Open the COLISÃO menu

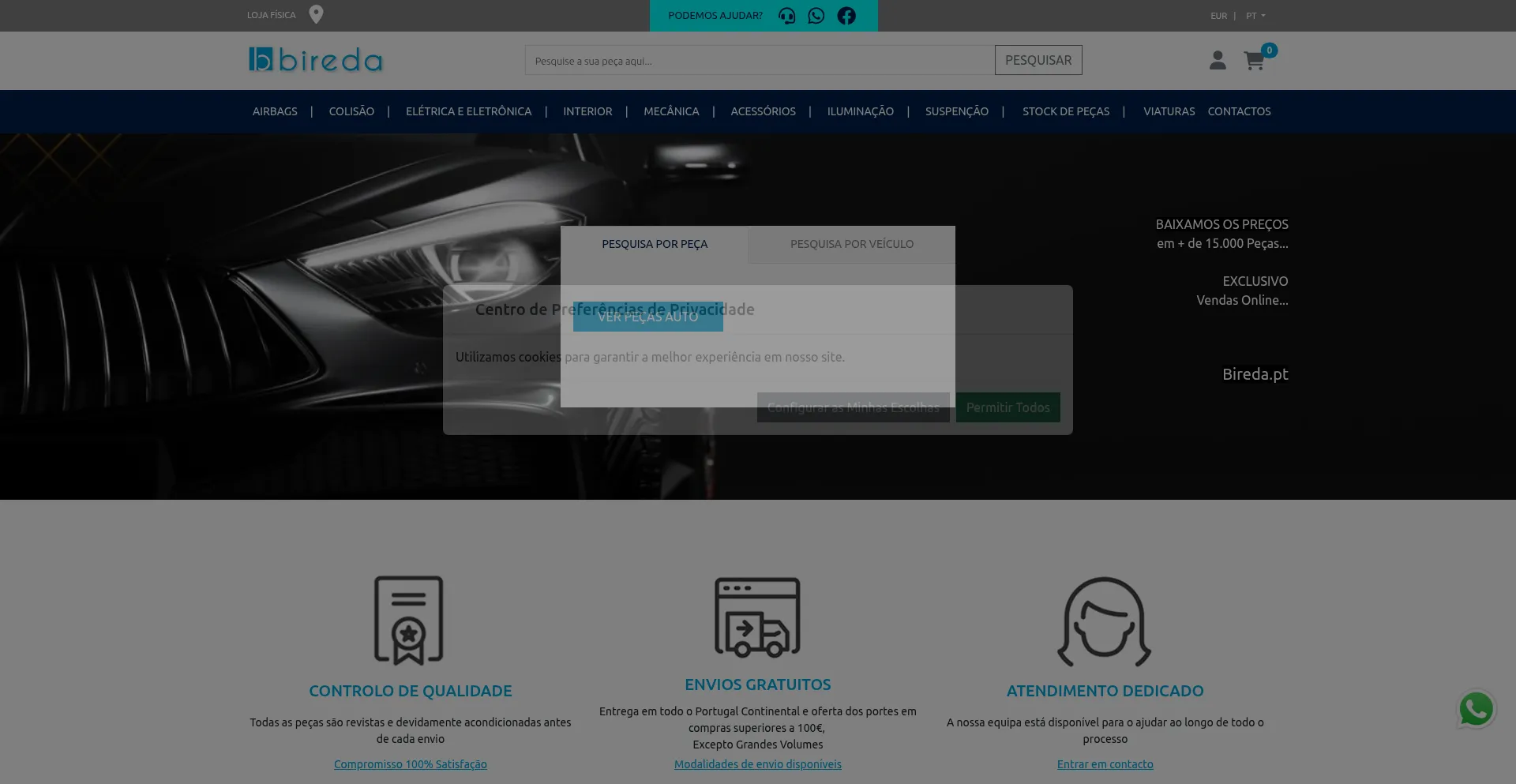click(351, 111)
